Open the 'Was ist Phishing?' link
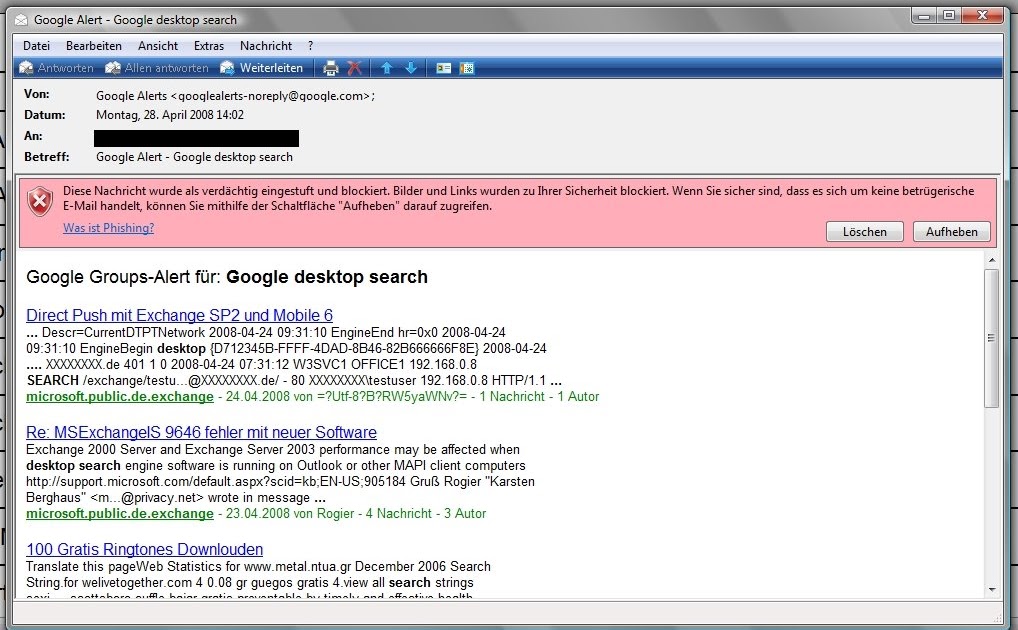Image resolution: width=1018 pixels, height=630 pixels. coord(108,228)
